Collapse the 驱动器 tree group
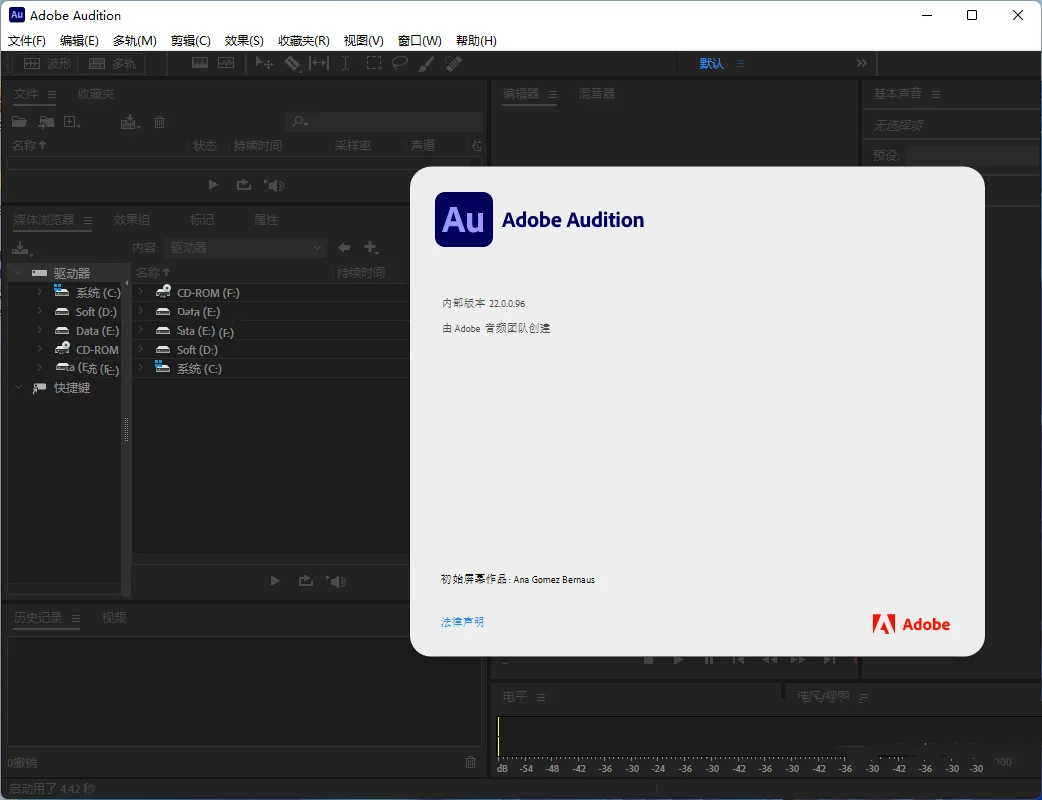Viewport: 1042px width, 800px height. click(x=18, y=273)
